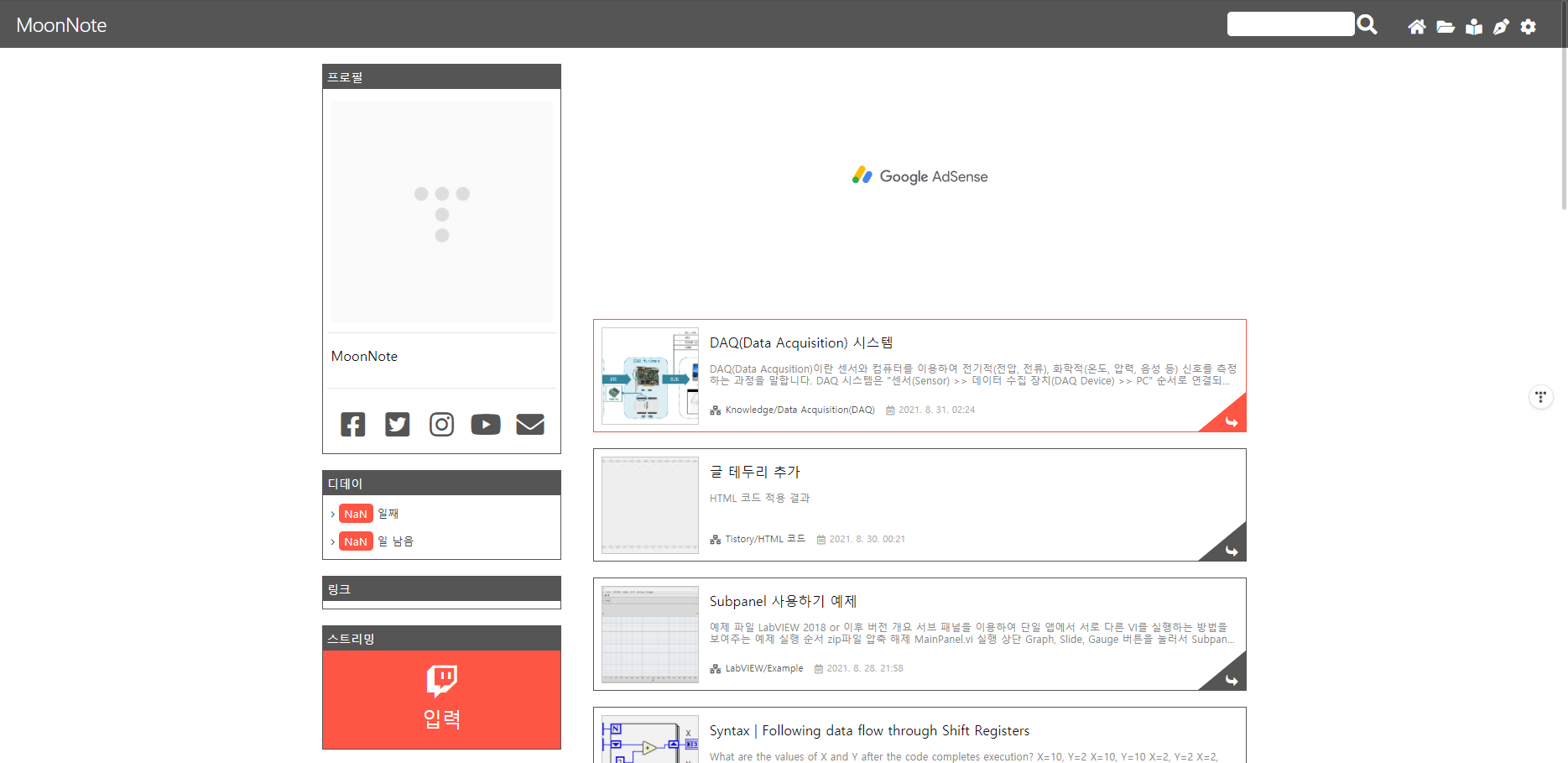Screen dimensions: 1568x763
Task: Click the date 2021. 8. 31. 02:24
Action: point(937,410)
